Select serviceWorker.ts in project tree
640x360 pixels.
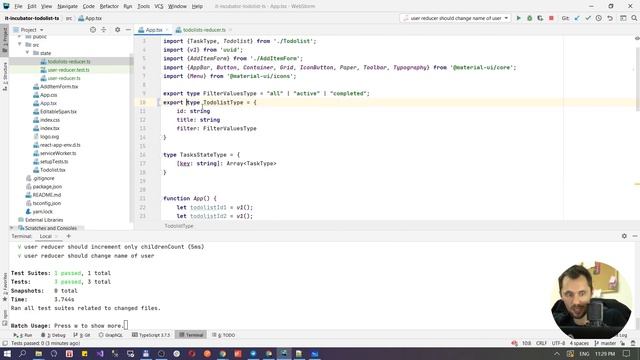[x=54, y=153]
